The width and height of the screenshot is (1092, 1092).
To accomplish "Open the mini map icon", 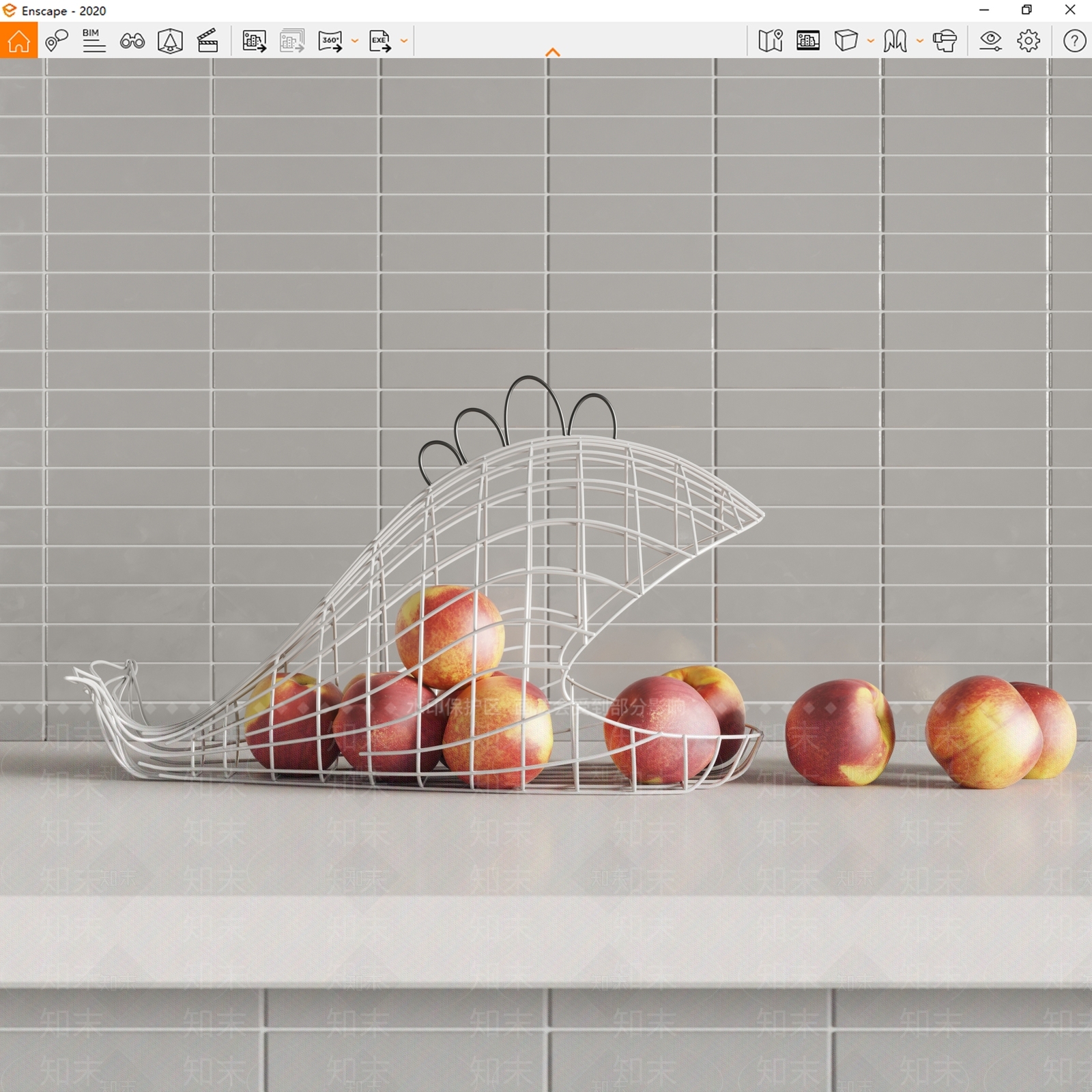I will (x=771, y=41).
